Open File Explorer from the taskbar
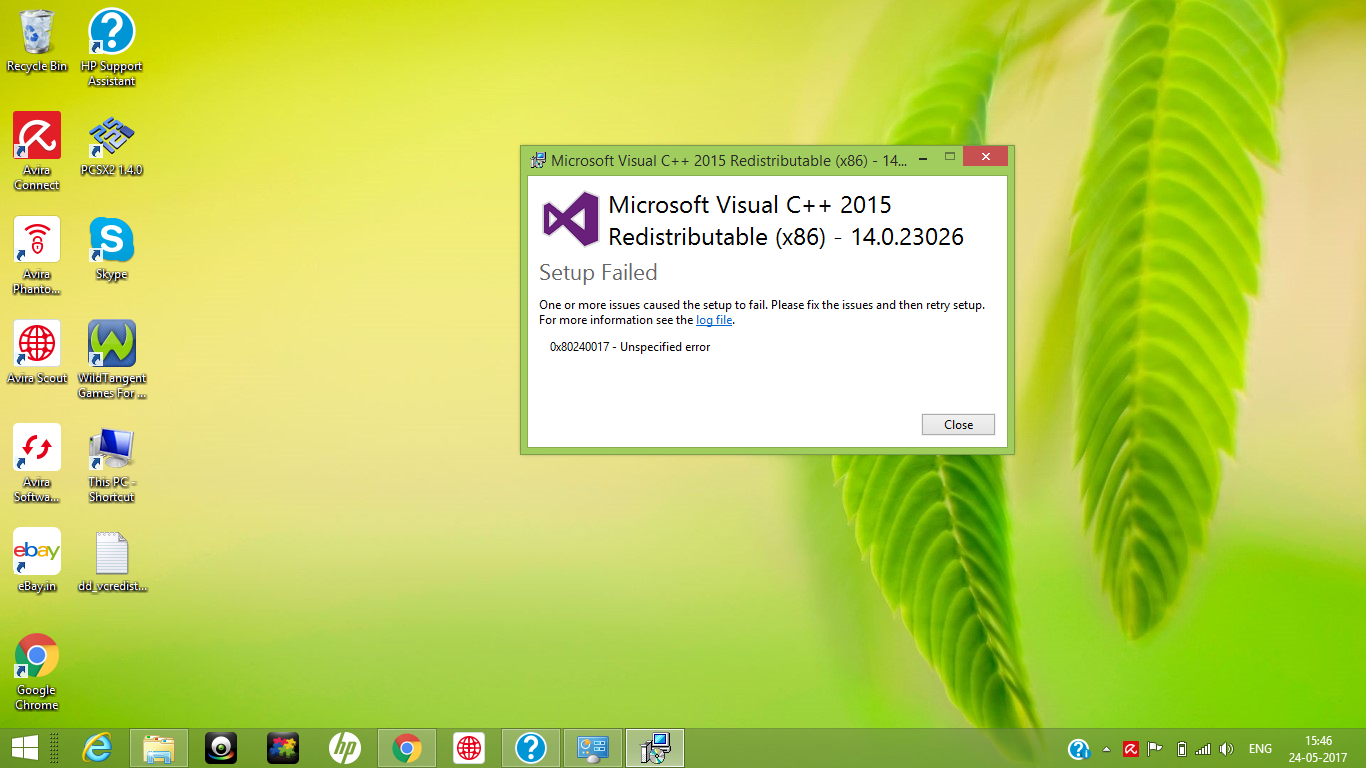1366x768 pixels. point(159,747)
